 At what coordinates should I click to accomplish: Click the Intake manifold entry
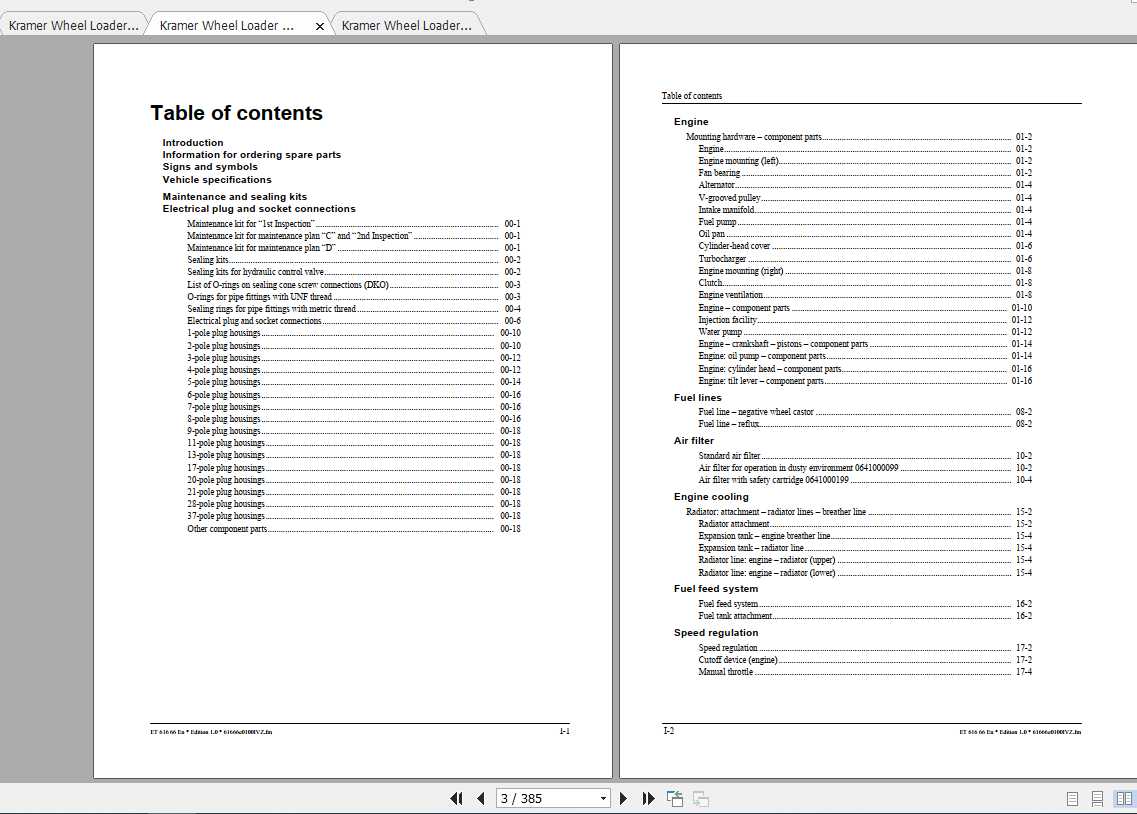[x=865, y=210]
